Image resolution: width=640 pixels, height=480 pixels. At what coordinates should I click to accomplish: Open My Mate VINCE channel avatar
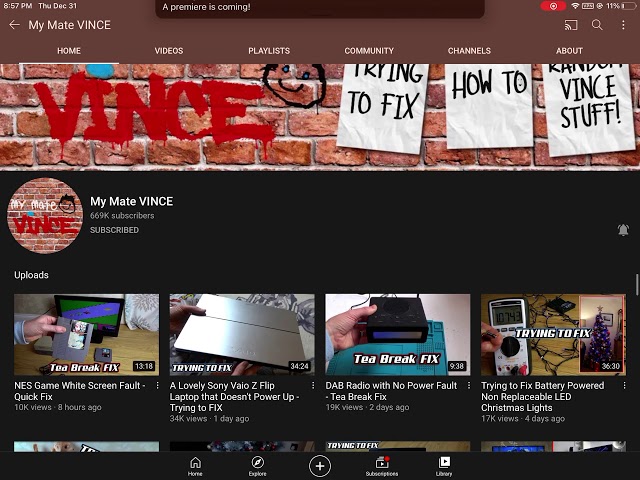coord(45,216)
